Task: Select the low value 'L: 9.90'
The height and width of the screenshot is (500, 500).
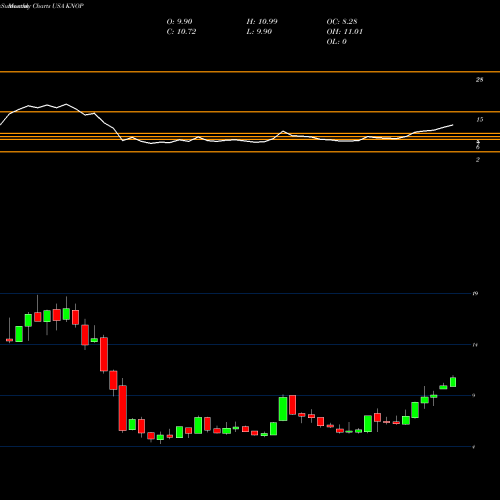Action: [x=259, y=31]
